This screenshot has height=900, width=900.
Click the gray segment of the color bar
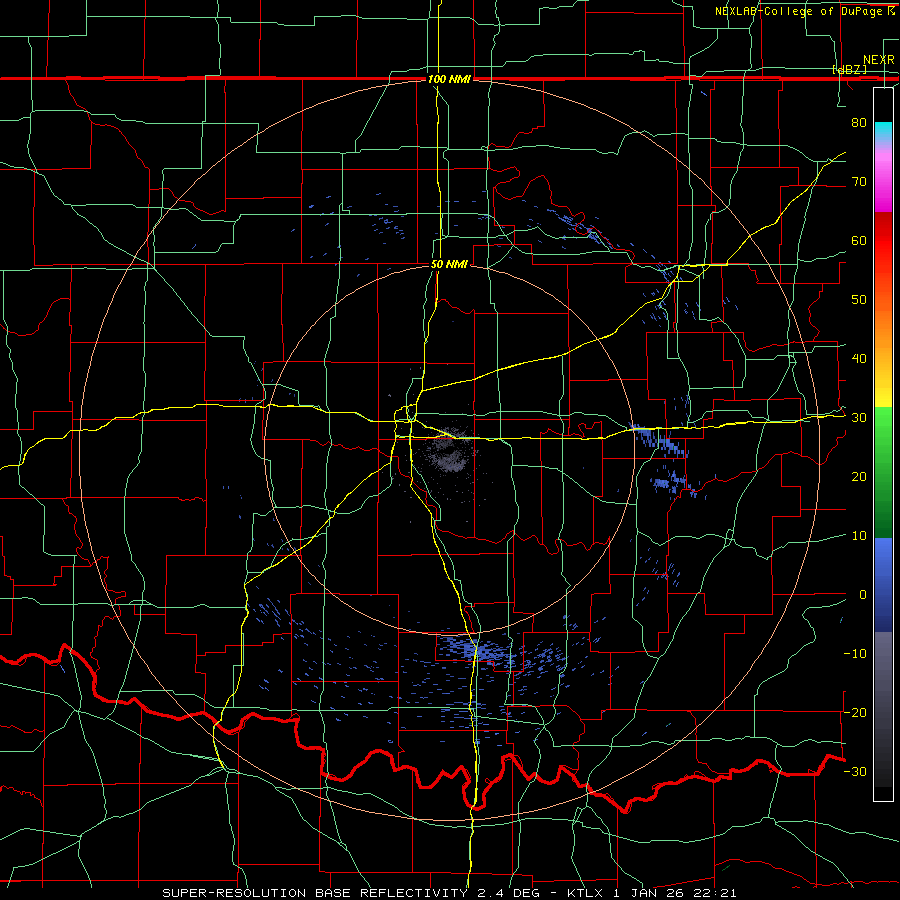883,709
